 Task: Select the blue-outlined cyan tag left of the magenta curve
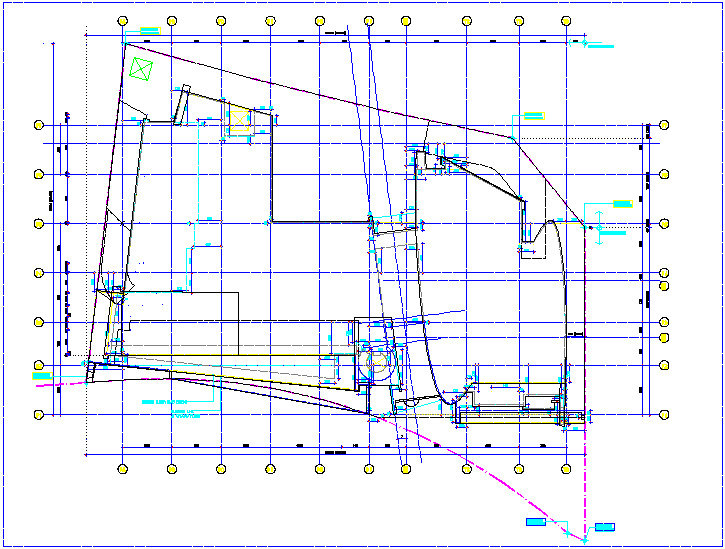click(x=536, y=522)
